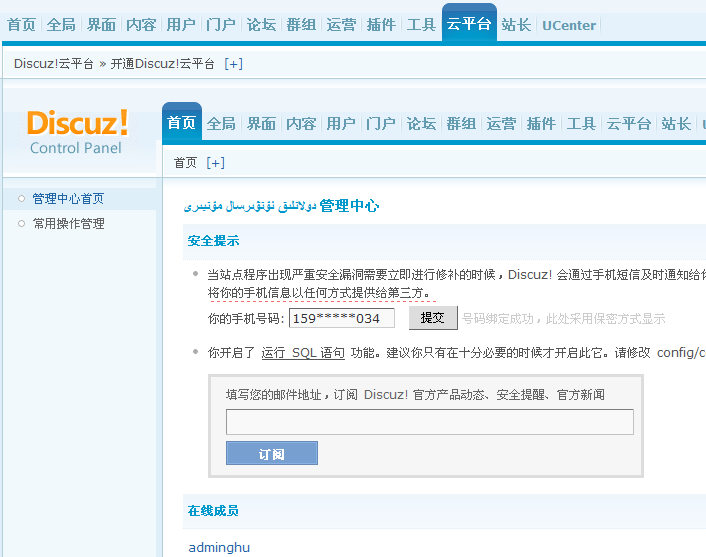Open 站长 in the lower navigation bar

click(x=676, y=123)
